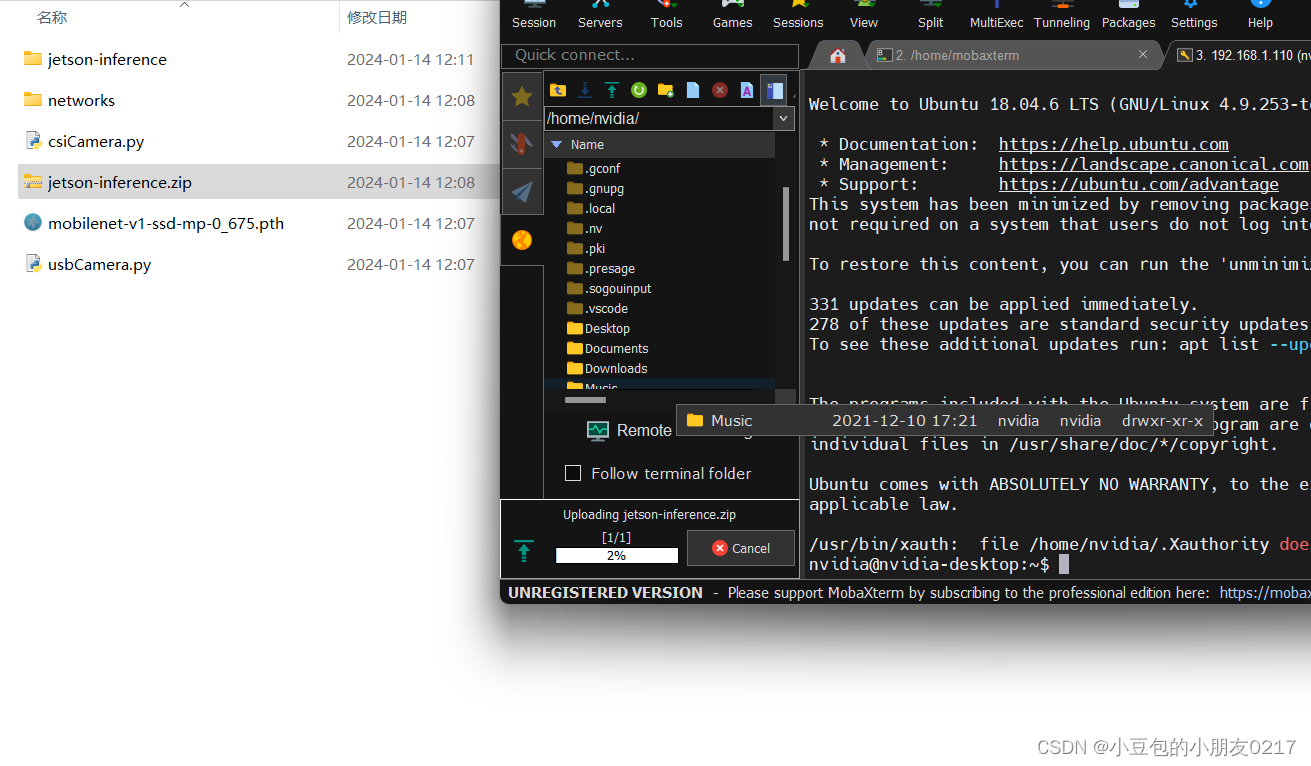The image size is (1311, 766).
Task: Open the Games toolbar button
Action: [732, 15]
